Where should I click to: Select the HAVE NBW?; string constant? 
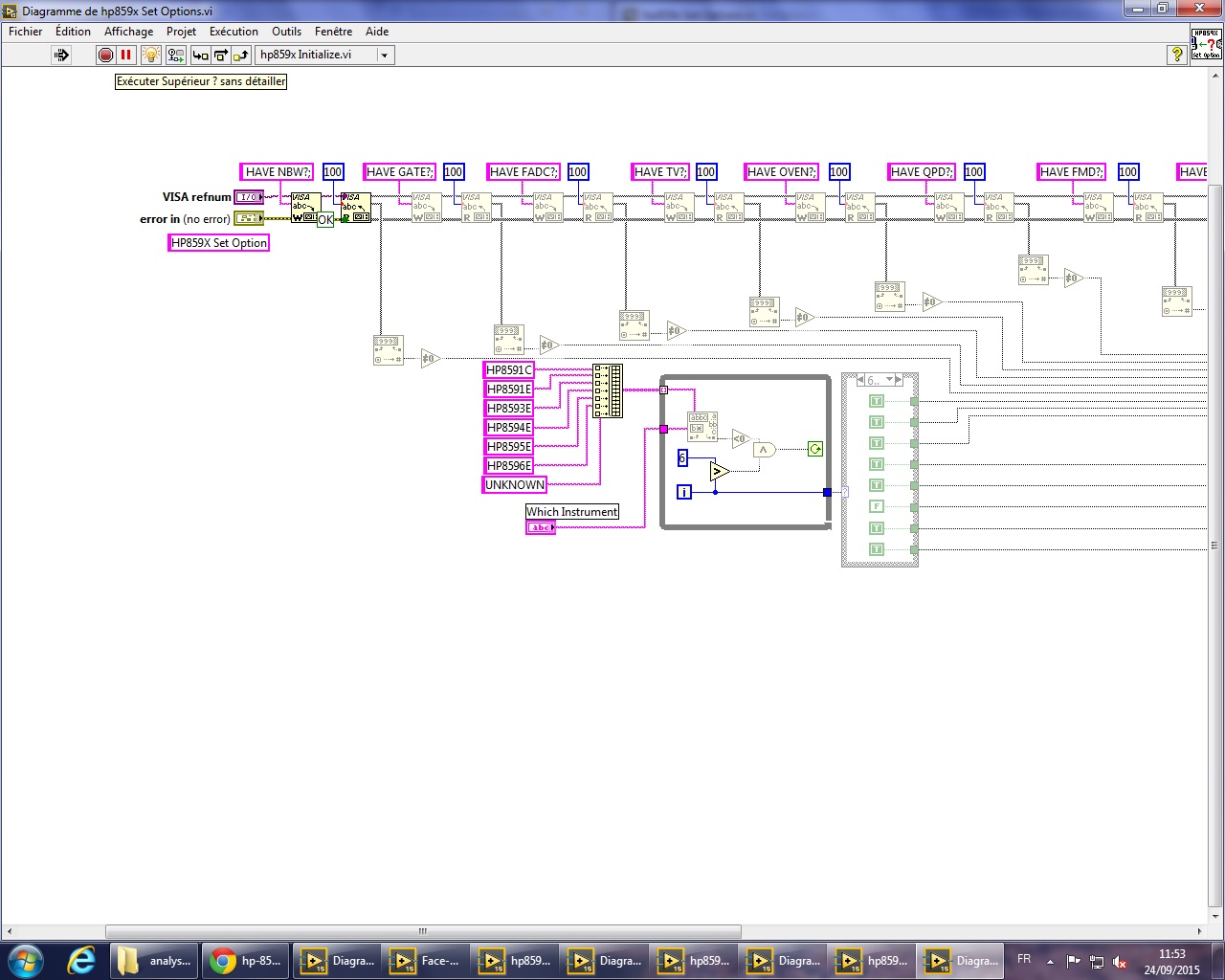pyautogui.click(x=277, y=172)
